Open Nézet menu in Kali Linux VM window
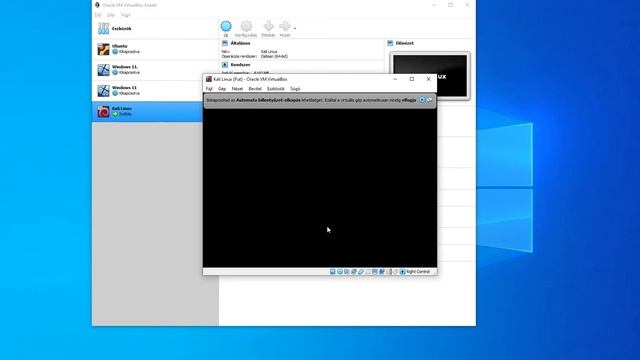640x360 pixels. tap(237, 89)
